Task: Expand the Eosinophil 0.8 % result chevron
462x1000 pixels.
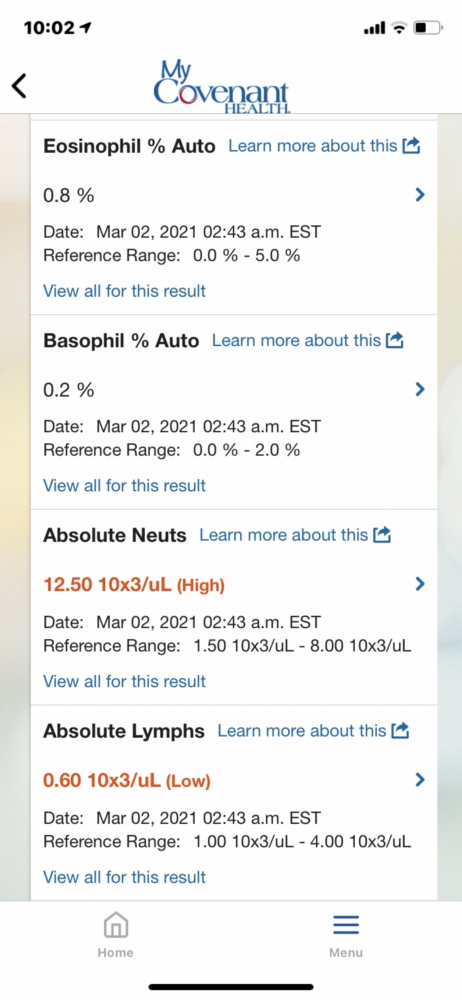Action: click(x=420, y=195)
